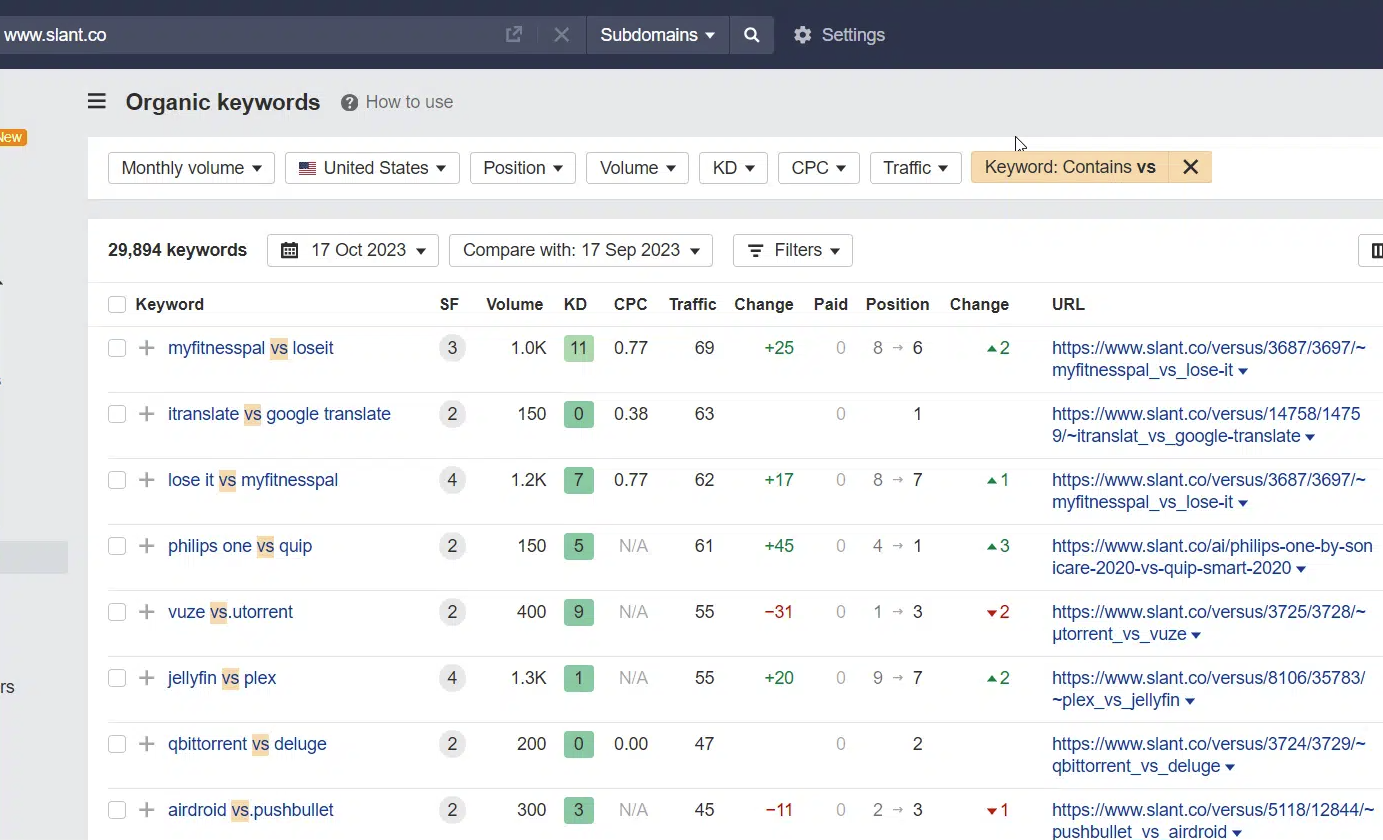Click KD badge 11 for myfitnesspal vs loseit
Screen dimensions: 1383x840
(578, 348)
